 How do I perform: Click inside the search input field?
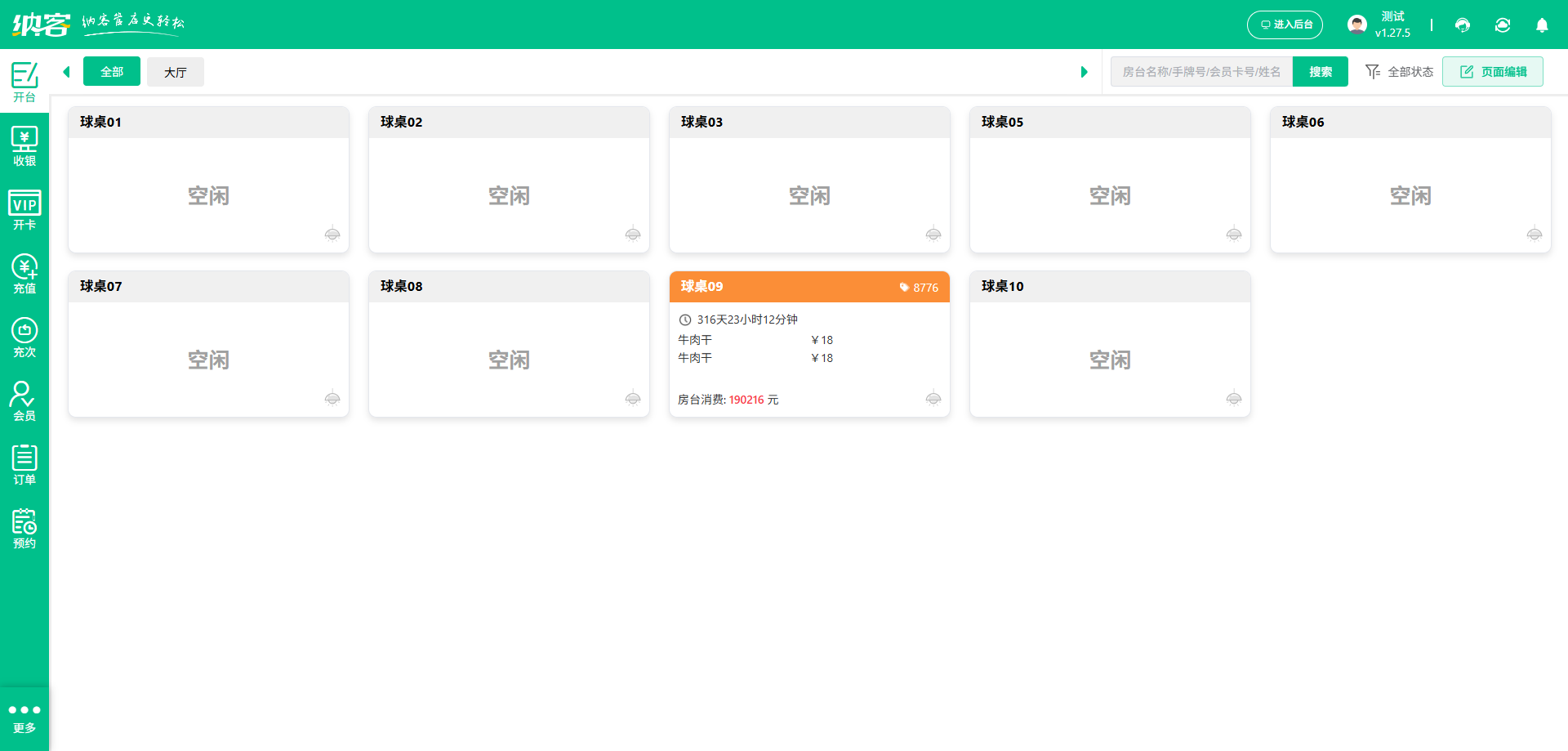[x=1200, y=71]
